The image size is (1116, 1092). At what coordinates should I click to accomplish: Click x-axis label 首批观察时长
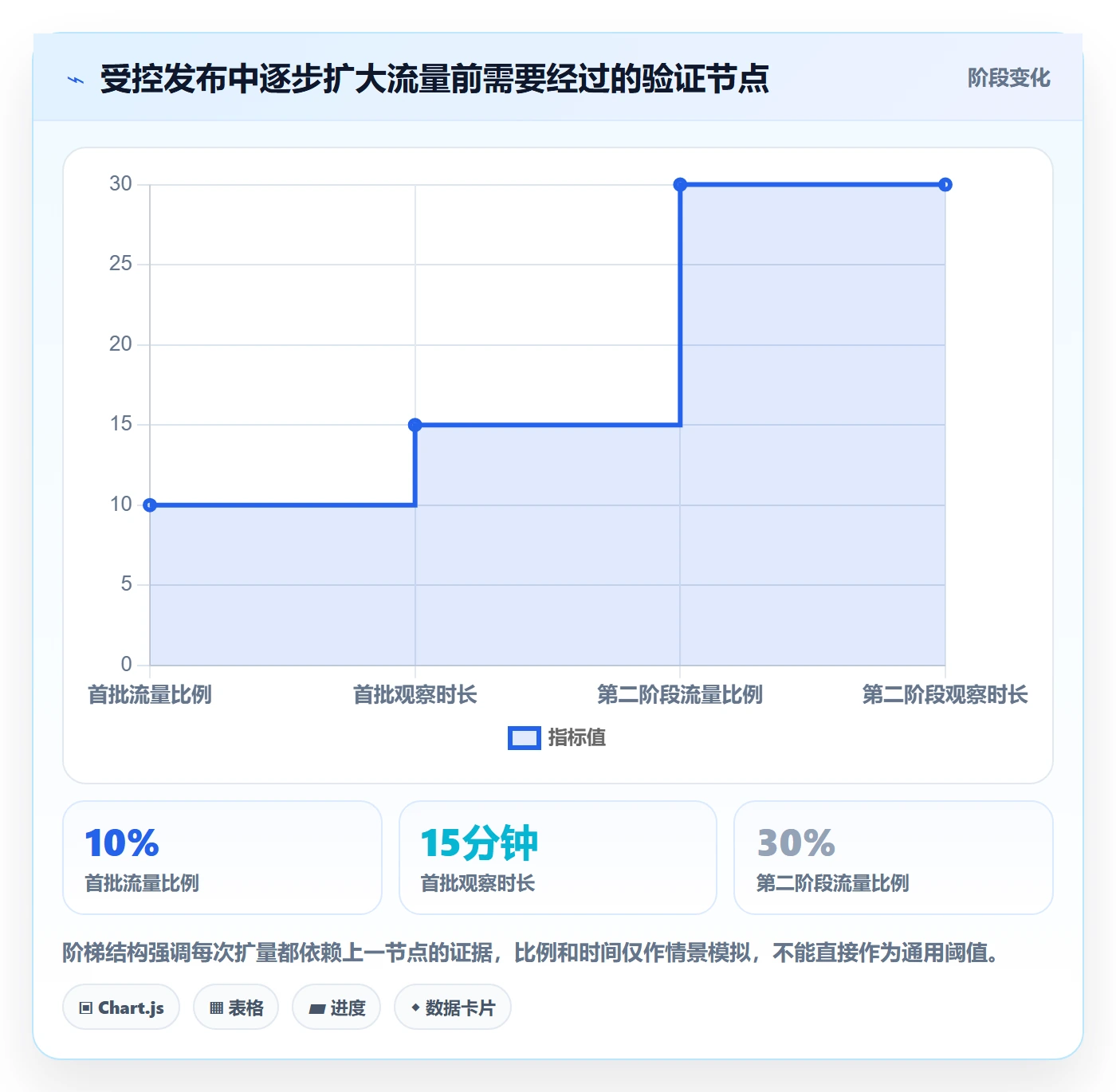(415, 695)
